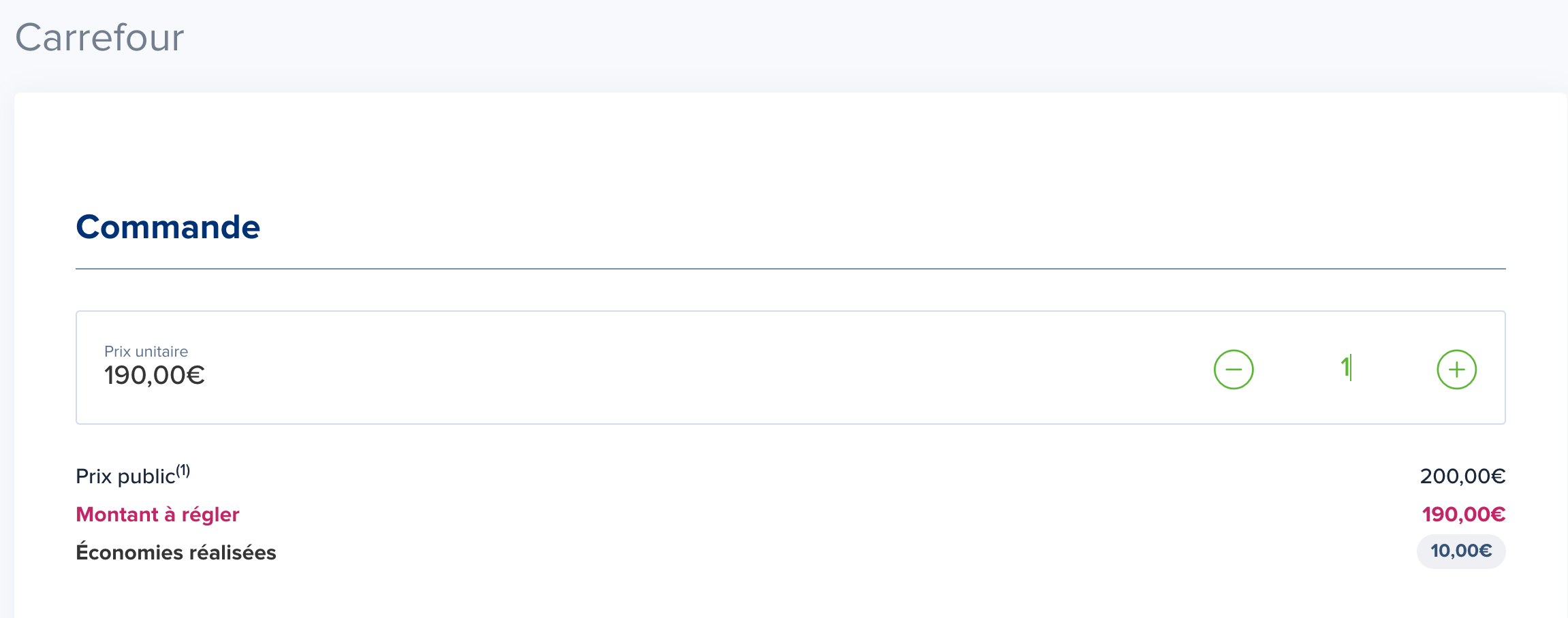
Task: Click the pink 190,00€ amount due
Action: [x=1464, y=514]
